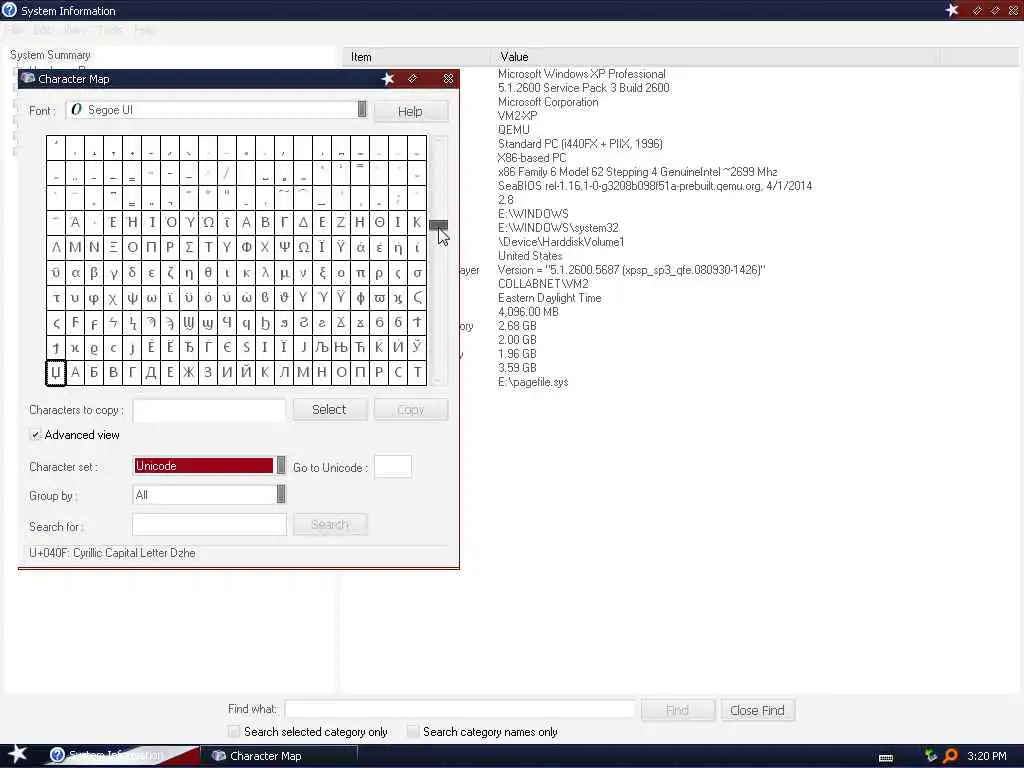Select Cyrillic capital Zhe Ж in the grid
The image size is (1024, 768).
[189, 373]
